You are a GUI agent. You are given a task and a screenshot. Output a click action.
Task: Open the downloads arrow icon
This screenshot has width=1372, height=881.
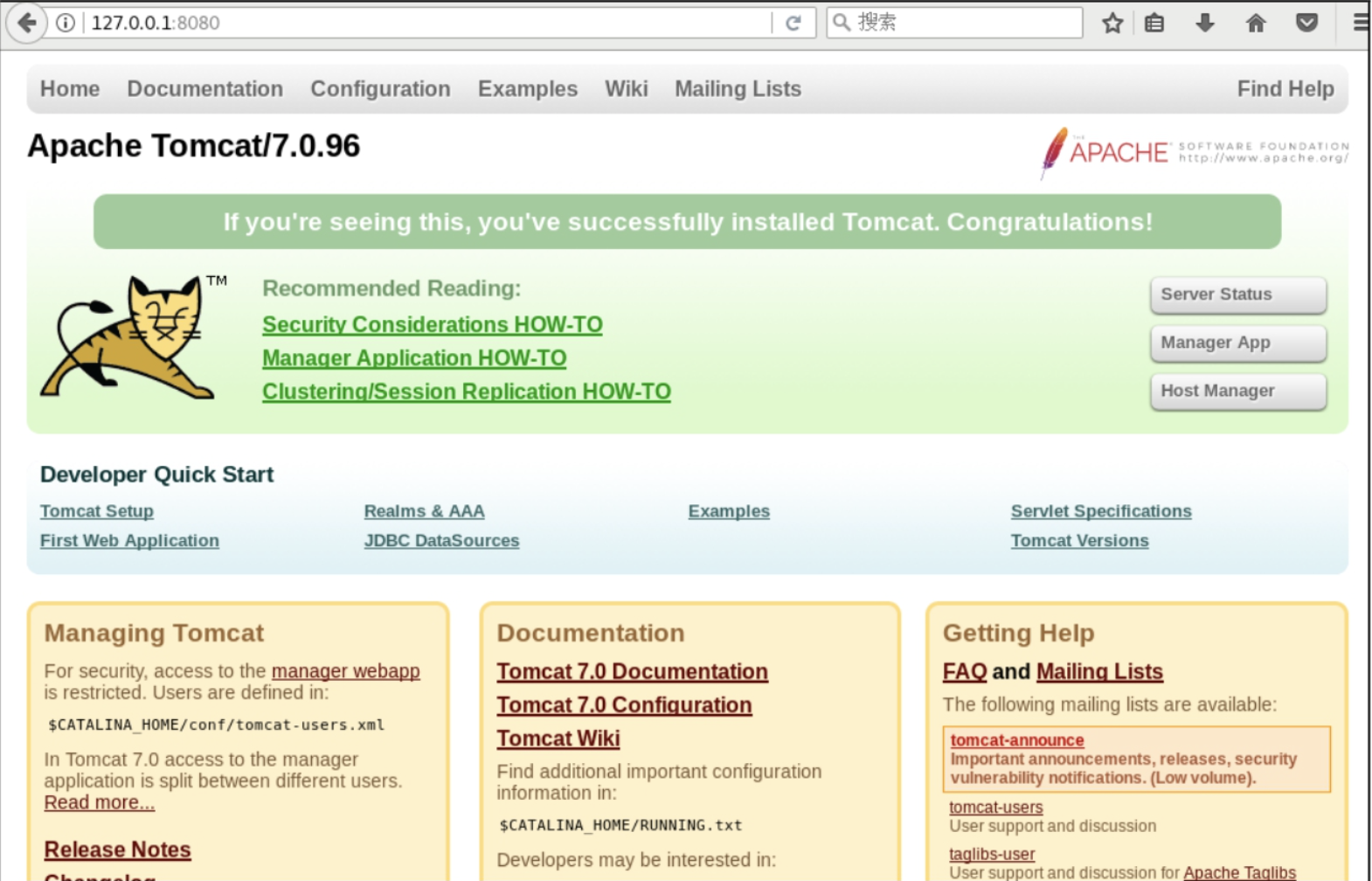[x=1205, y=23]
